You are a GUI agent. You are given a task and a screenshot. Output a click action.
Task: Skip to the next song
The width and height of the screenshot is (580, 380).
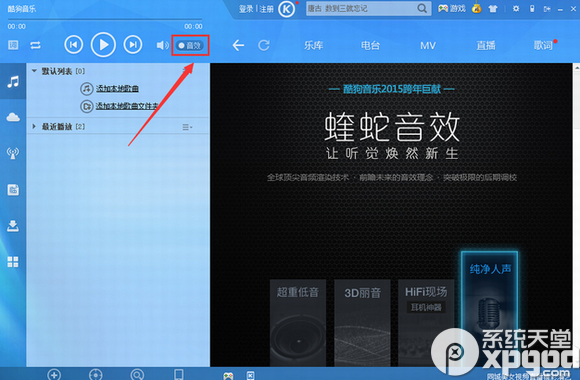click(x=133, y=45)
